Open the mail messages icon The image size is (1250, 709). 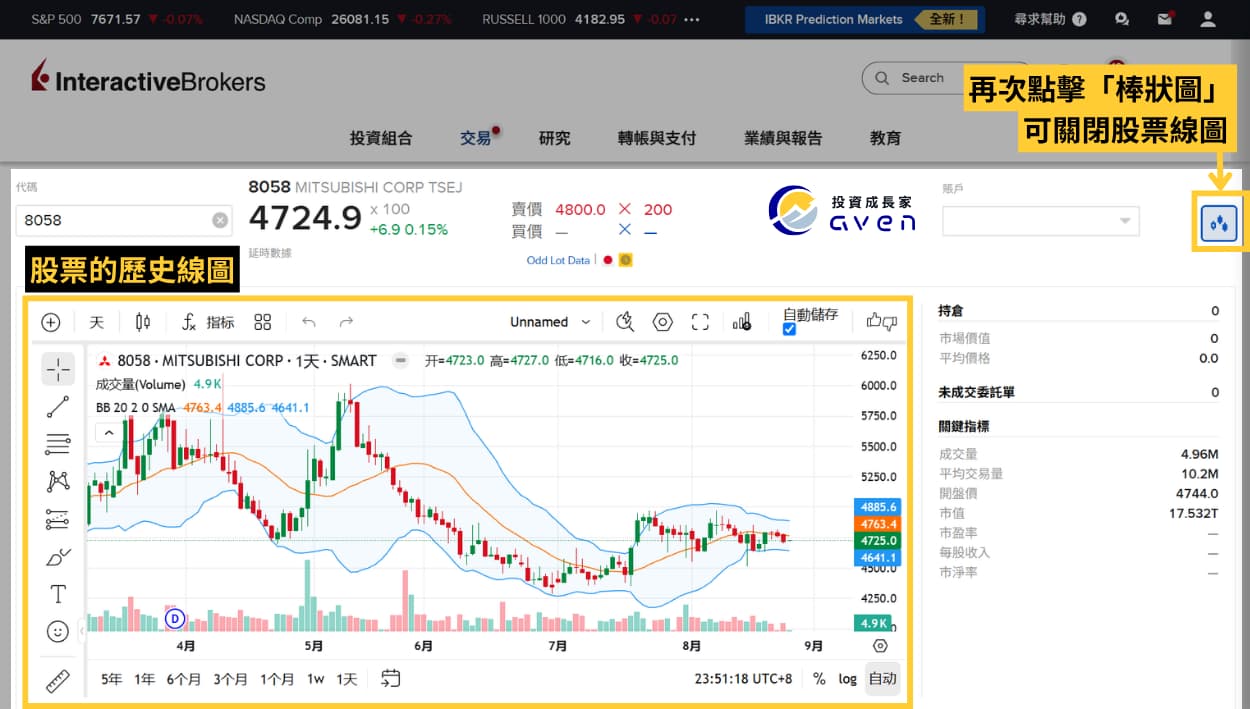(x=1165, y=19)
